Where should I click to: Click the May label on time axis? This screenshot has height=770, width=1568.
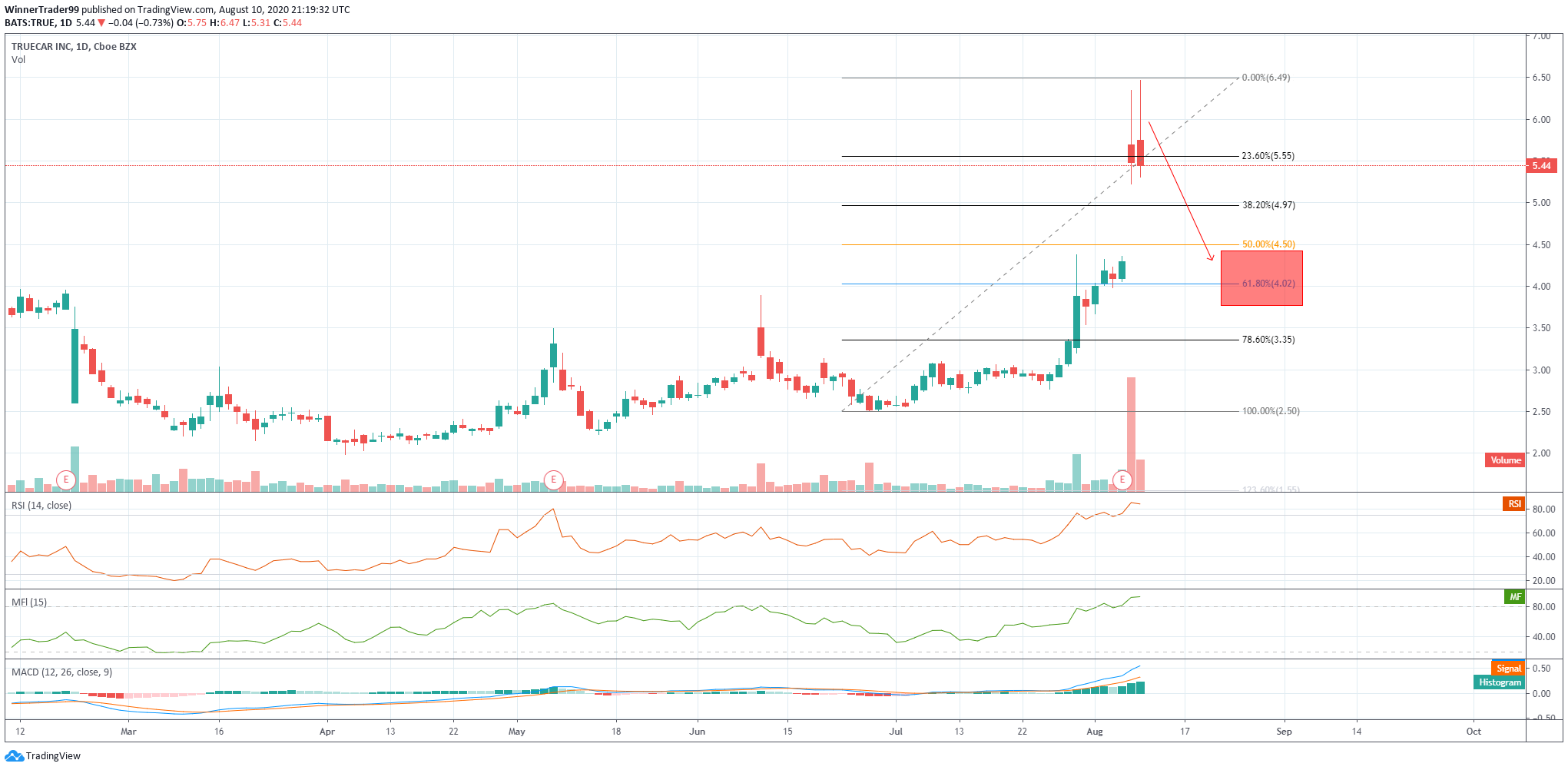tap(517, 732)
